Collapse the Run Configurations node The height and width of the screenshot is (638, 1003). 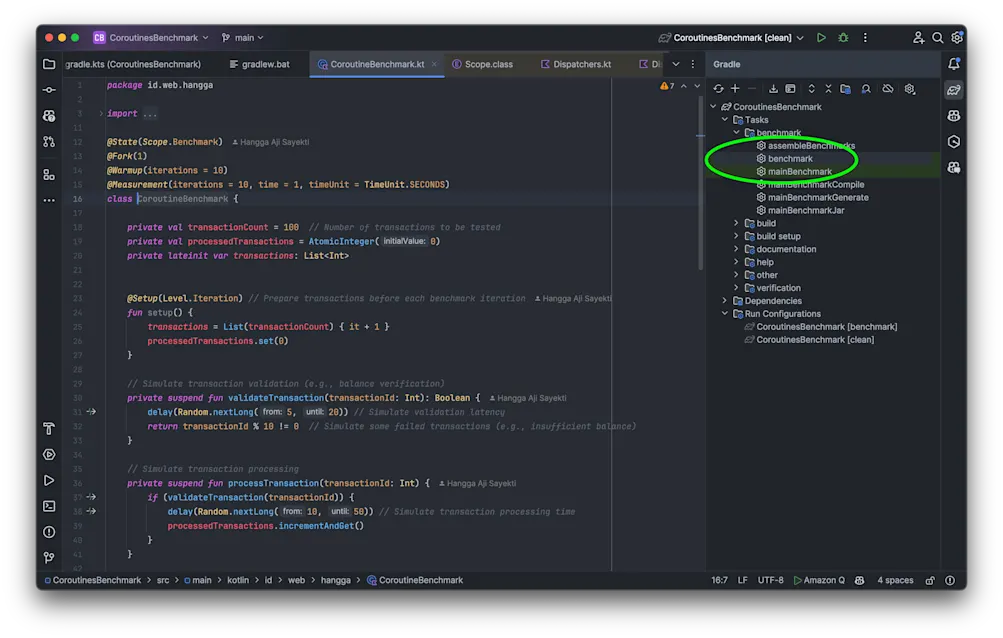(x=725, y=314)
